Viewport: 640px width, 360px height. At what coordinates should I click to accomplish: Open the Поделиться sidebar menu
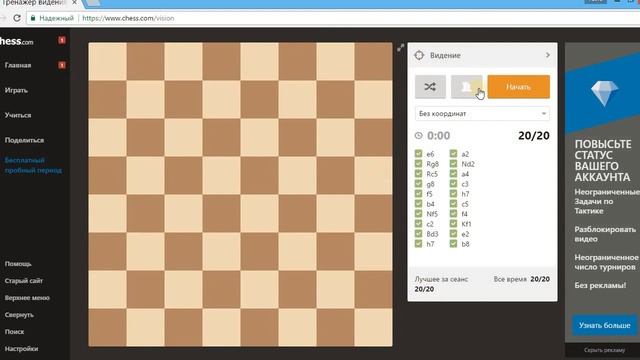[24, 140]
